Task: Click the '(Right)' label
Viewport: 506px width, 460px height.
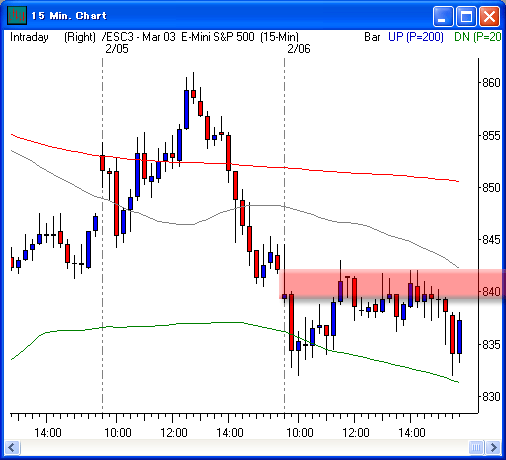Action: point(80,37)
